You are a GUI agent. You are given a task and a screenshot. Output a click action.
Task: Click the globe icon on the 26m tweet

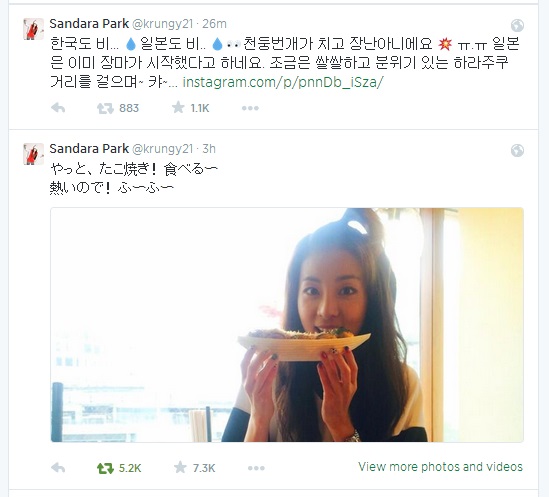517,25
